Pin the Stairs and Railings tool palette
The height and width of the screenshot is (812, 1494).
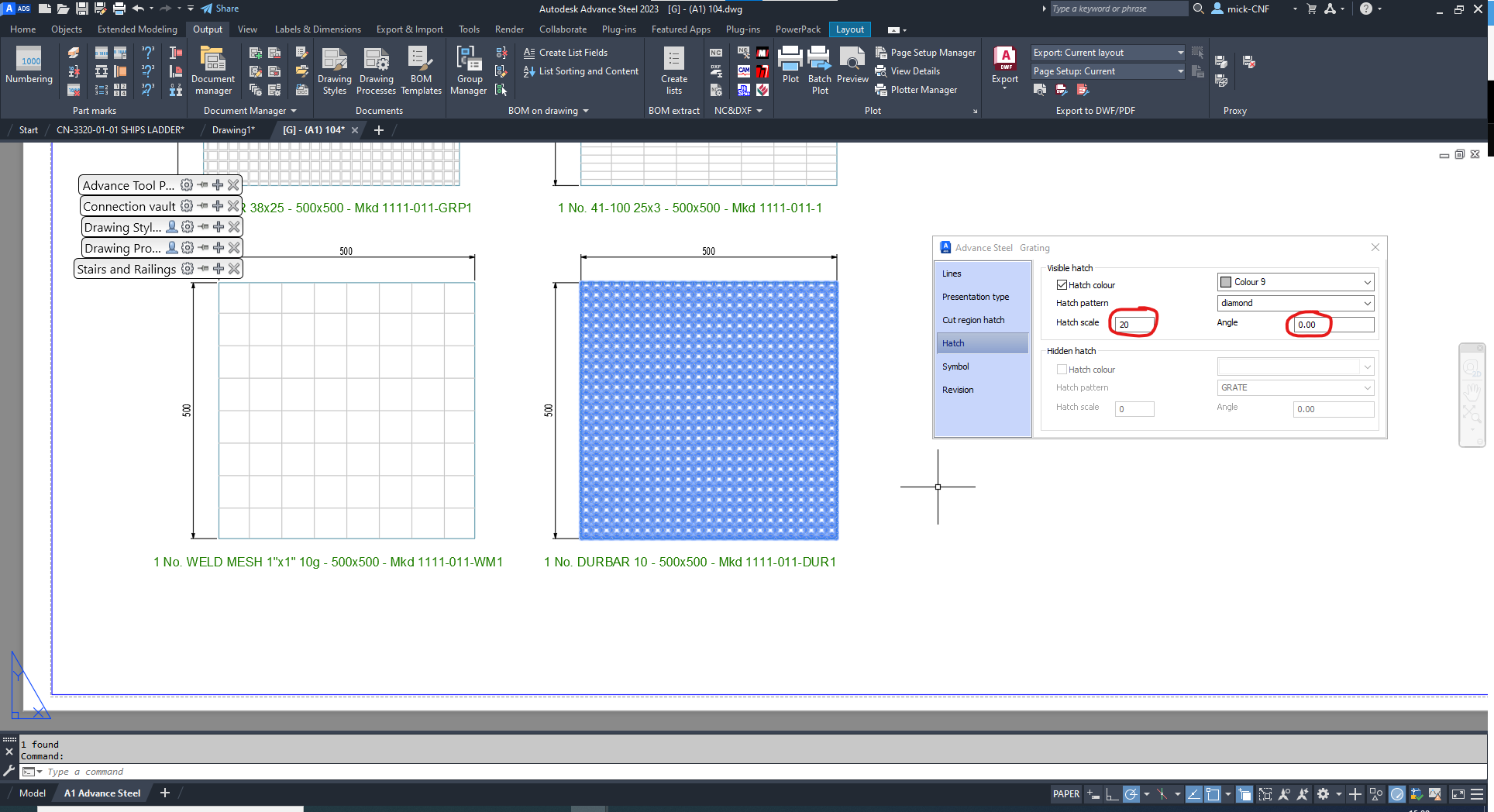(x=202, y=269)
